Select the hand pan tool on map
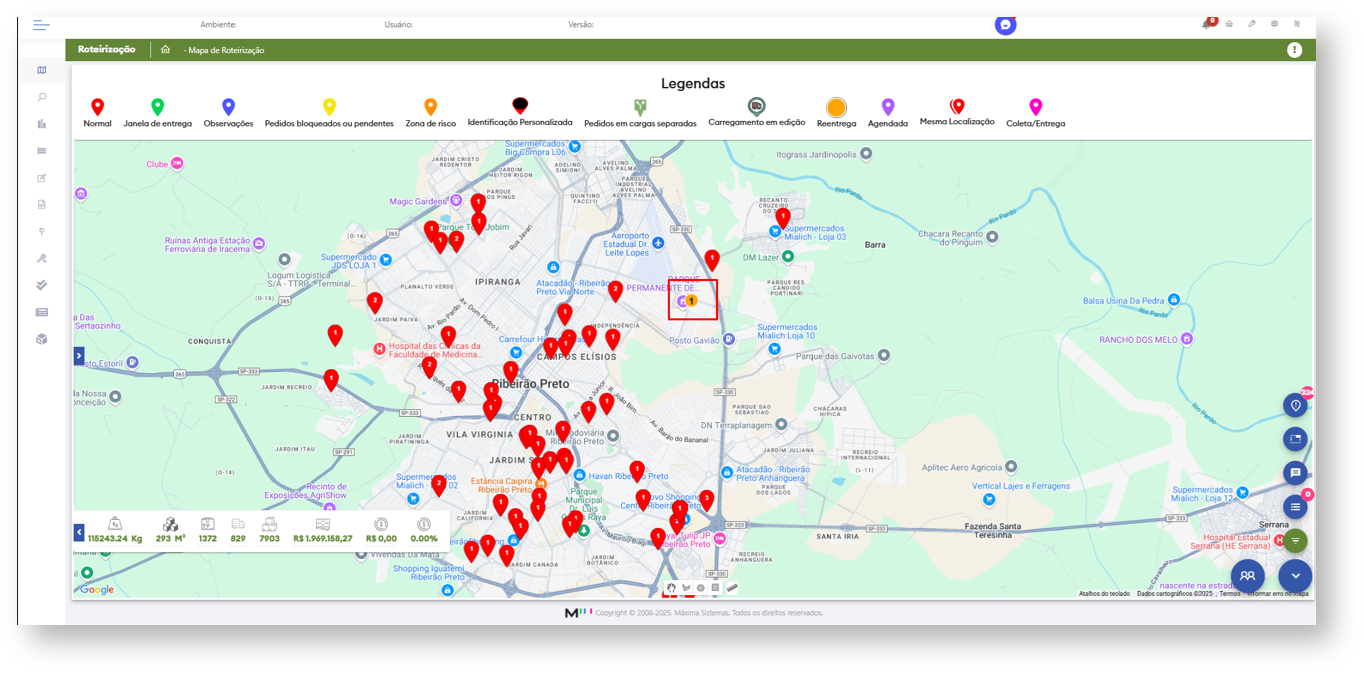 pyautogui.click(x=671, y=588)
